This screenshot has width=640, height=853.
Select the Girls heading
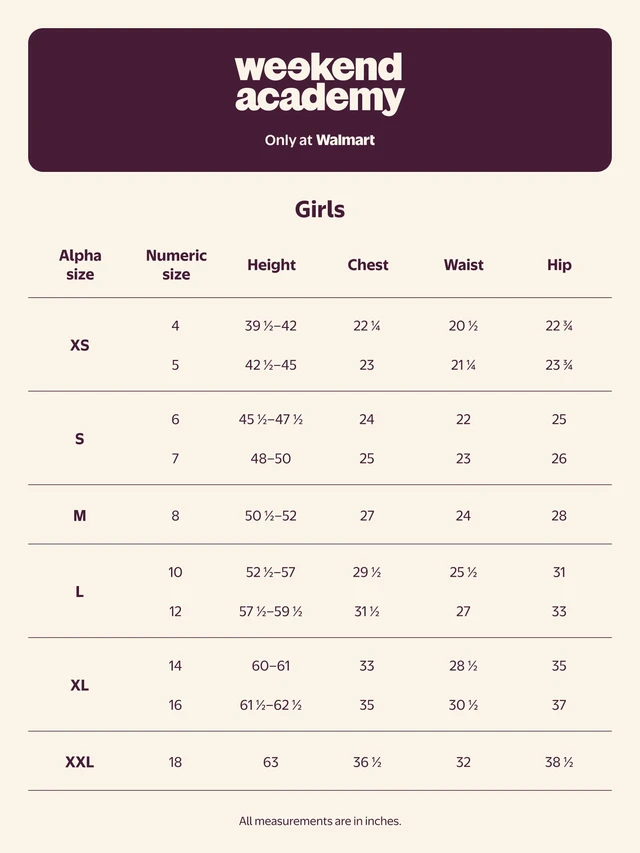click(x=319, y=209)
